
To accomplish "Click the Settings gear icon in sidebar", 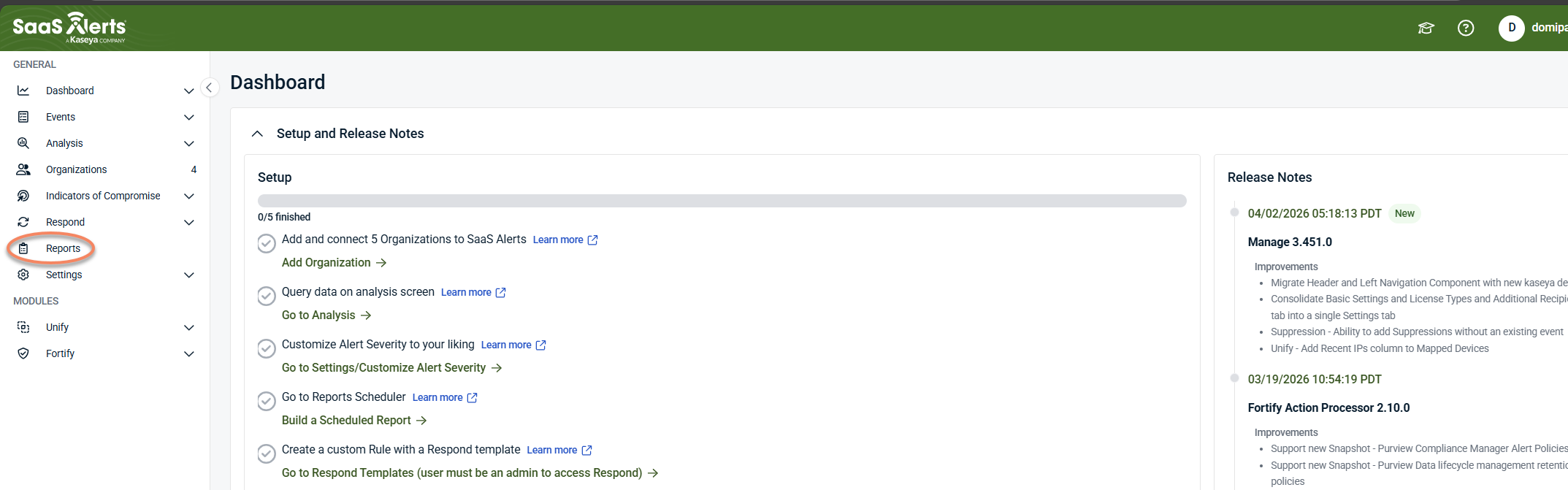I will (x=23, y=275).
